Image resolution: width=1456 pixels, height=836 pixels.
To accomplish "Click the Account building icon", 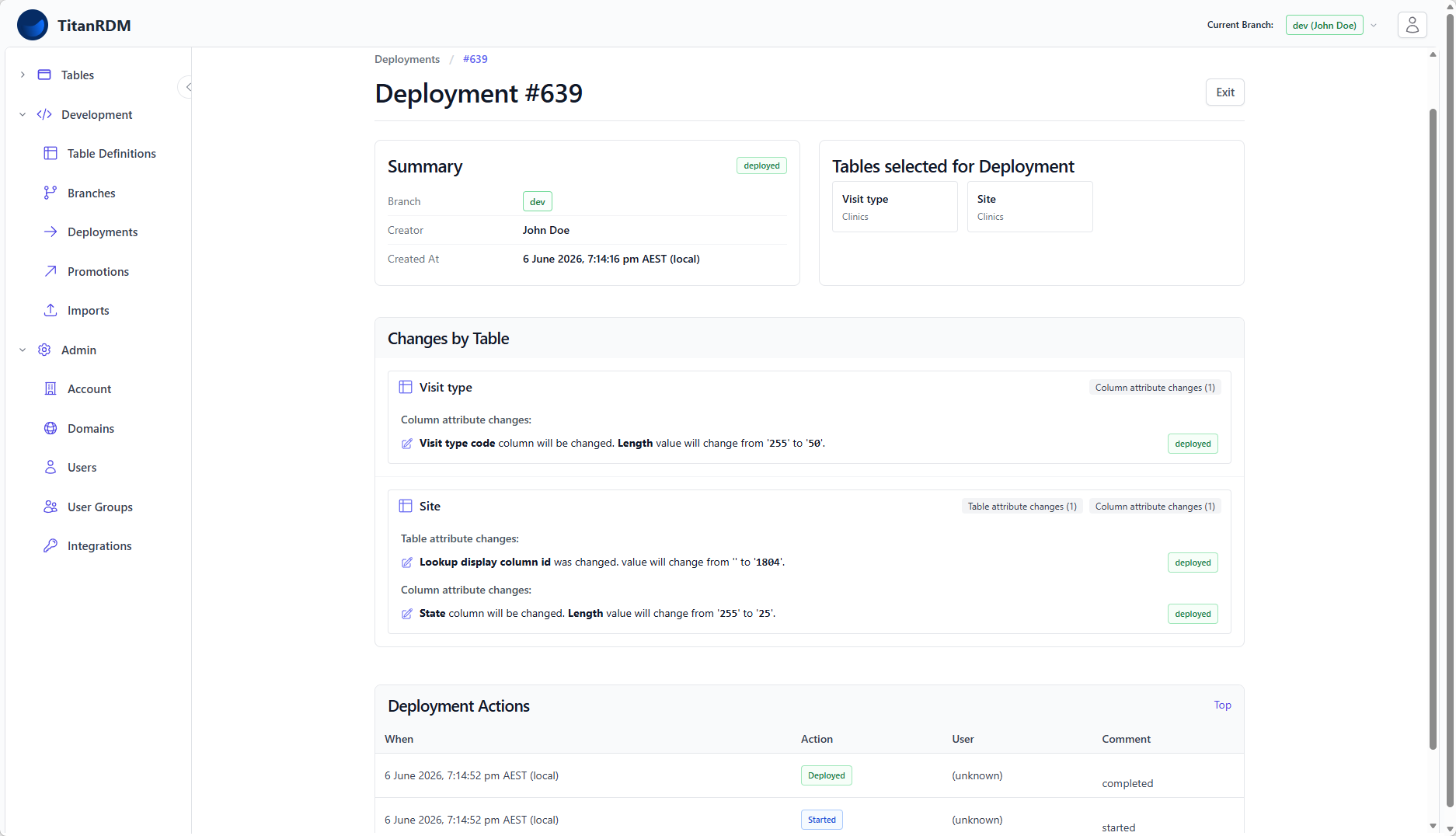I will pyautogui.click(x=51, y=388).
